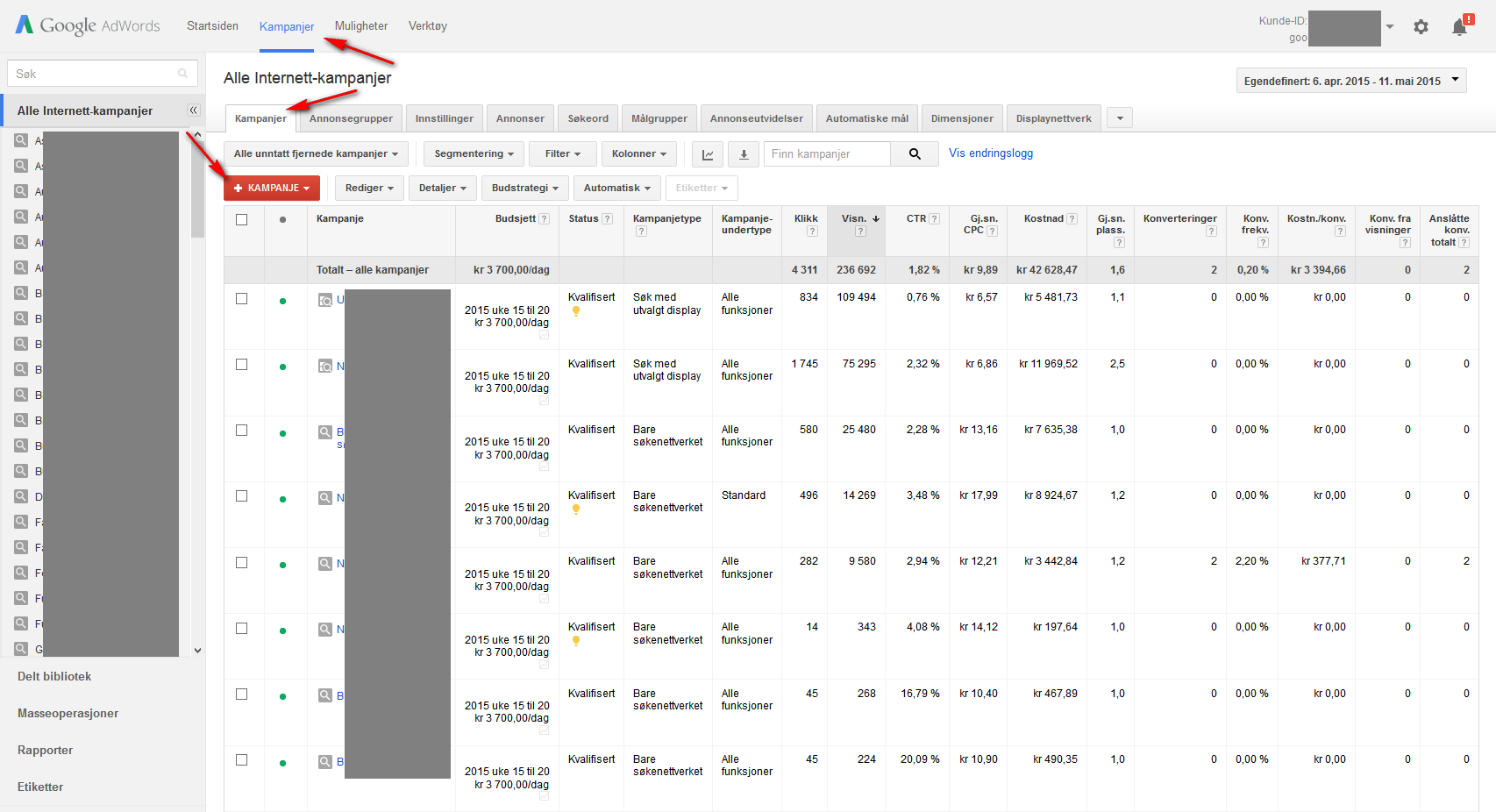Click the Kostnad help icon

(x=1072, y=219)
